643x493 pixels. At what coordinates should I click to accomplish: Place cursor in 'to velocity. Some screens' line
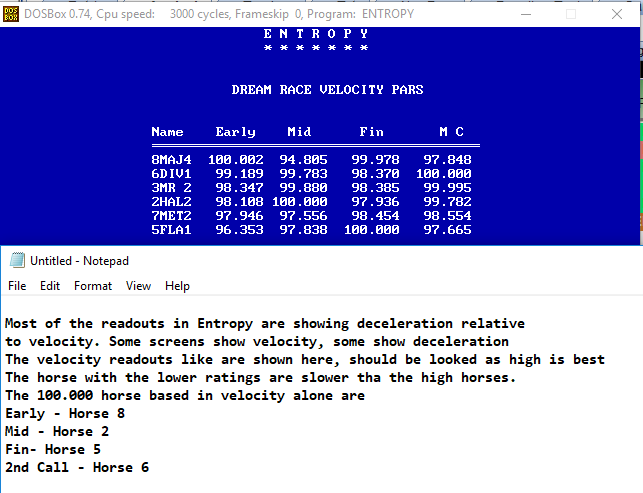pos(257,341)
